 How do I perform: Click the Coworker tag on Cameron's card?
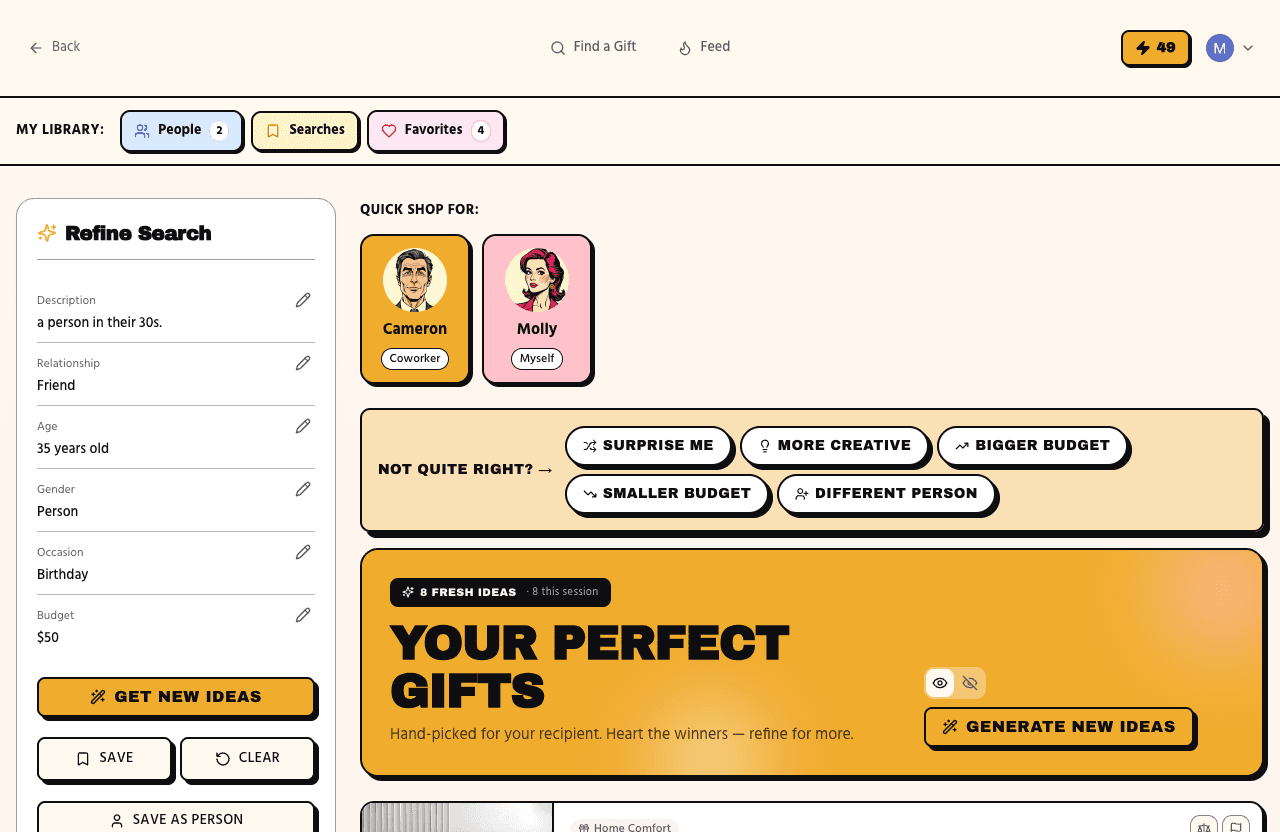pos(415,359)
